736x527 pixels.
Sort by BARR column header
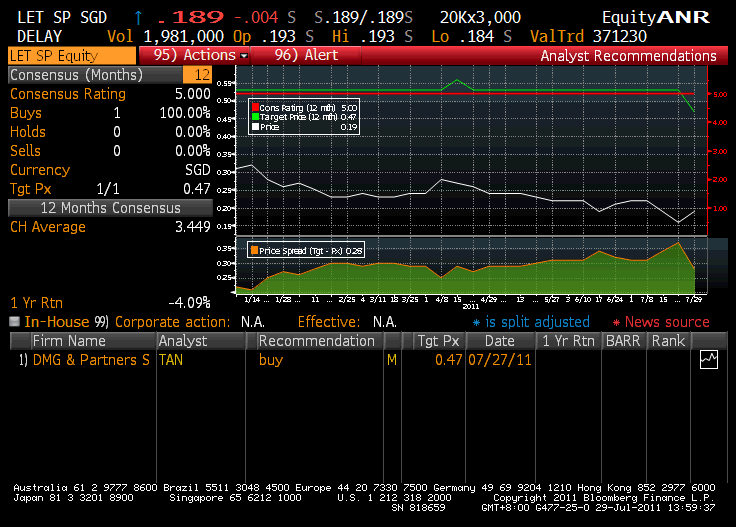(623, 341)
